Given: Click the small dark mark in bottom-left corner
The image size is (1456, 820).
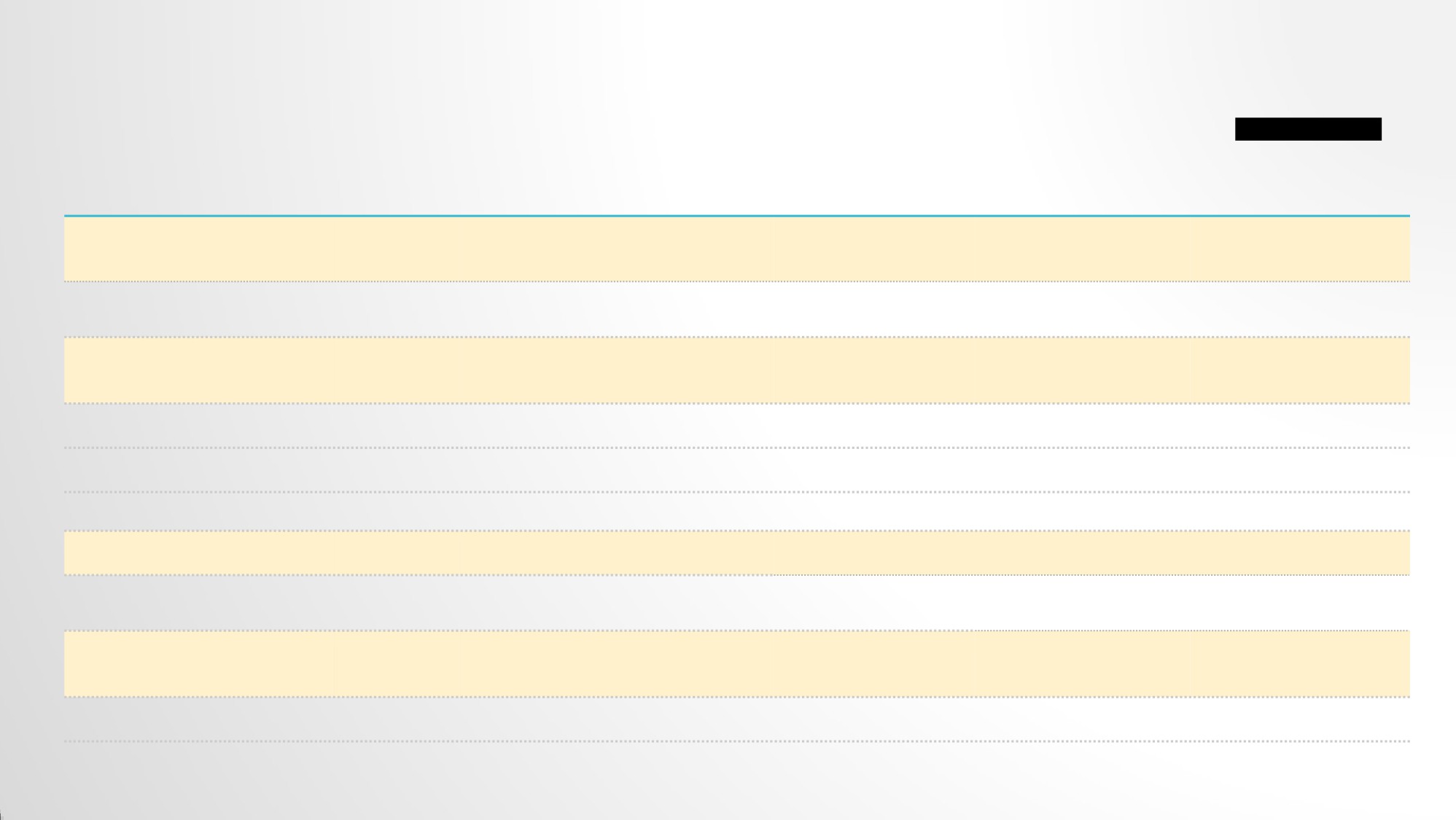Looking at the screenshot, I should click(1, 816).
